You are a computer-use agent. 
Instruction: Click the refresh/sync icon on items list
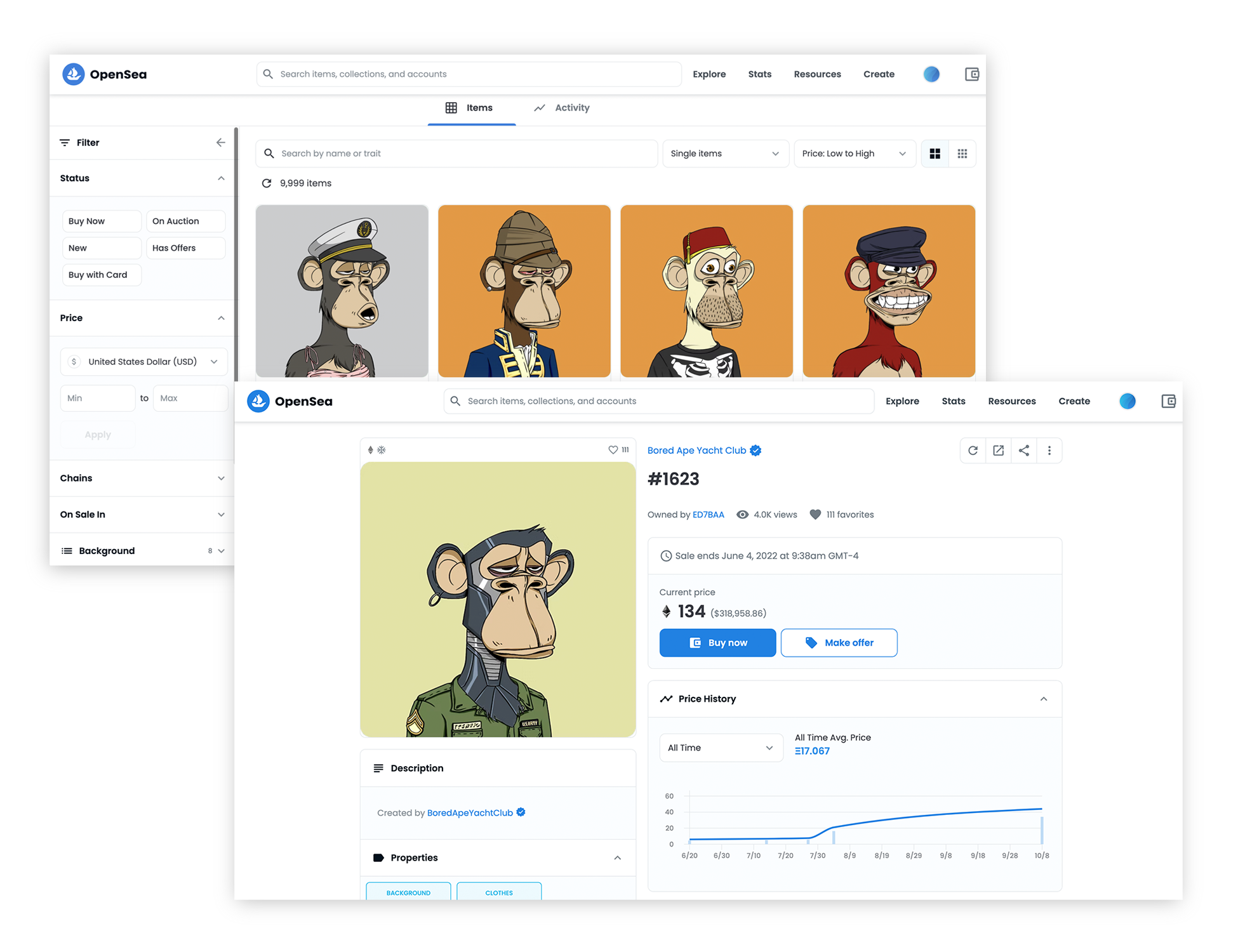point(268,182)
